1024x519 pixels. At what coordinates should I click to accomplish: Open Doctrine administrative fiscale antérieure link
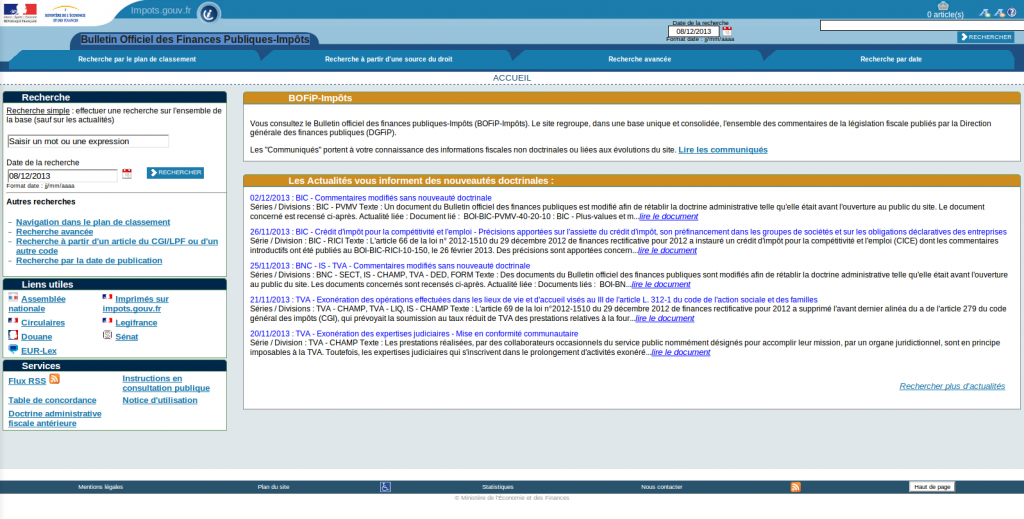[x=55, y=418]
